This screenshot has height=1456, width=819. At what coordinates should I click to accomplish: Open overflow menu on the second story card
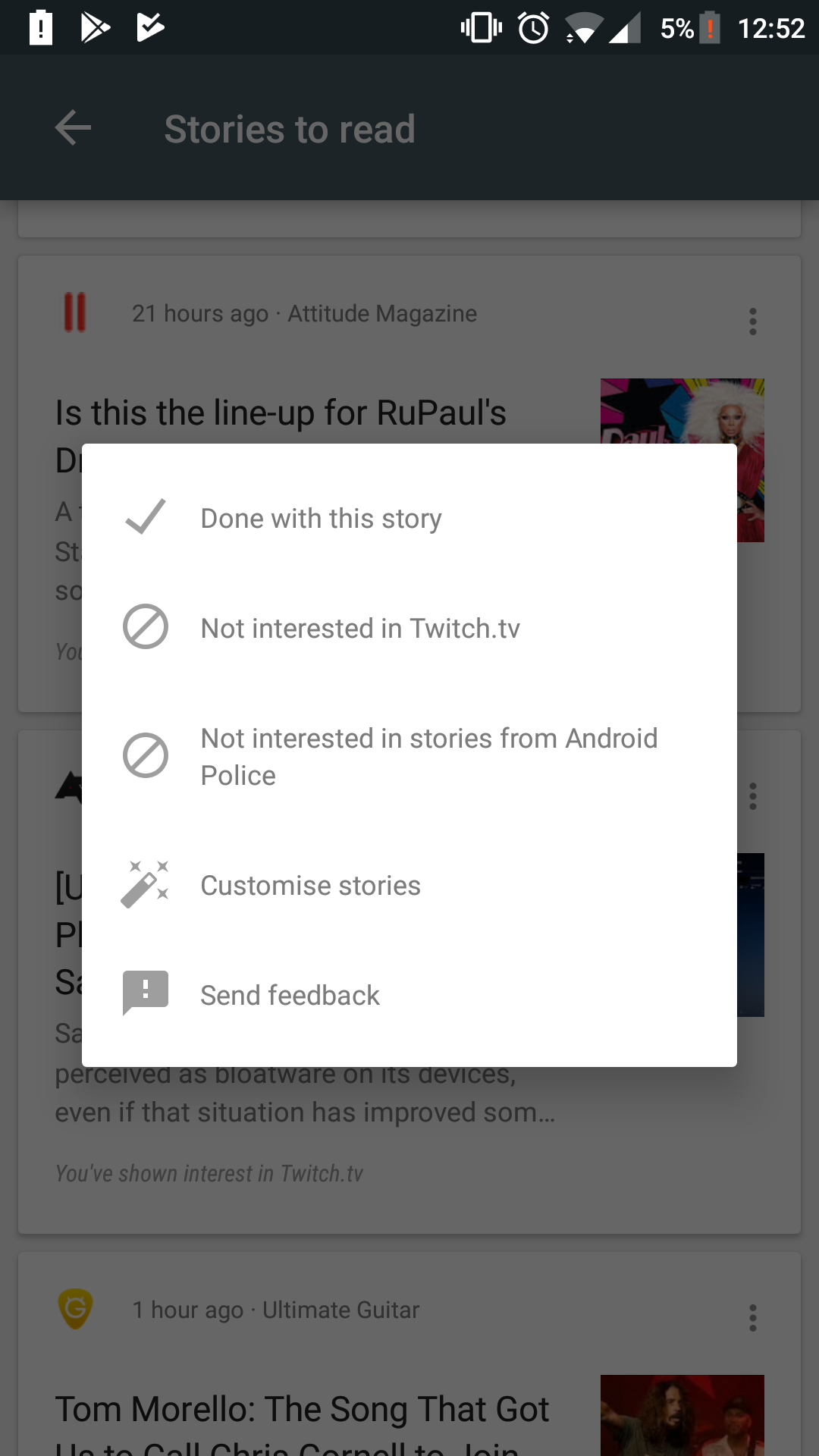(752, 796)
